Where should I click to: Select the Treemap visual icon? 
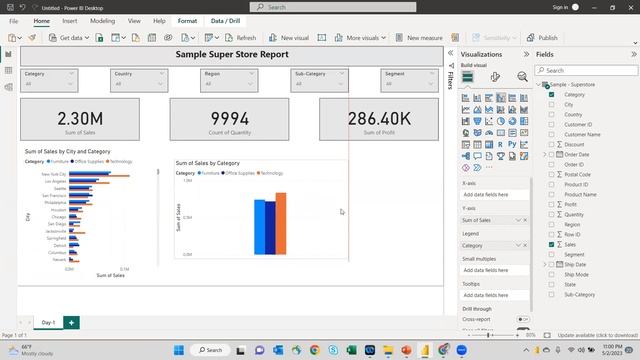[x=524, y=121]
